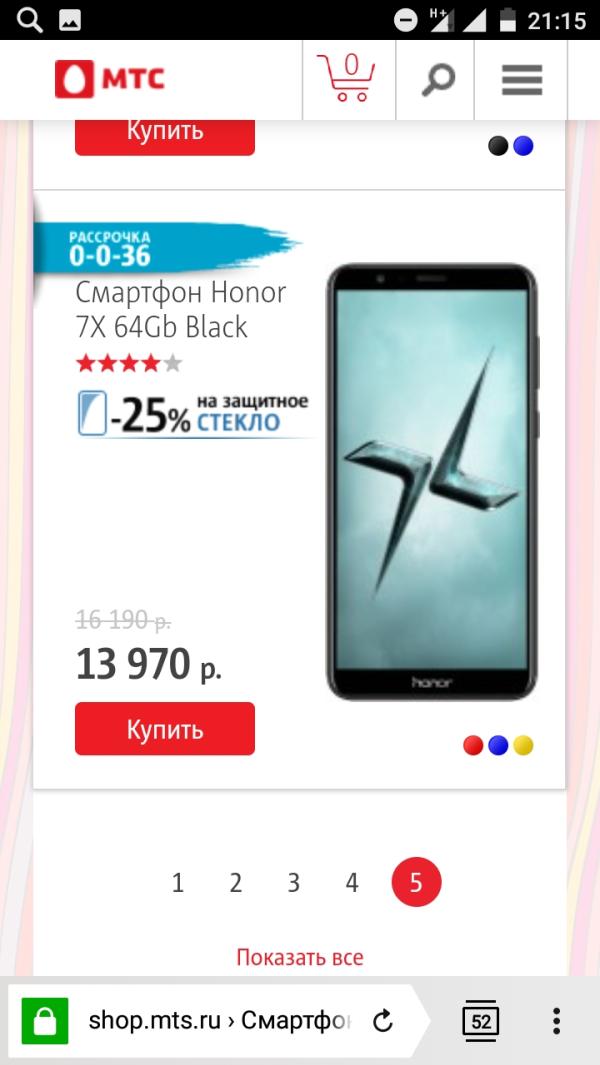600x1065 pixels.
Task: Open Смартфон Honor 7X 64Gb Black title
Action: [x=181, y=310]
